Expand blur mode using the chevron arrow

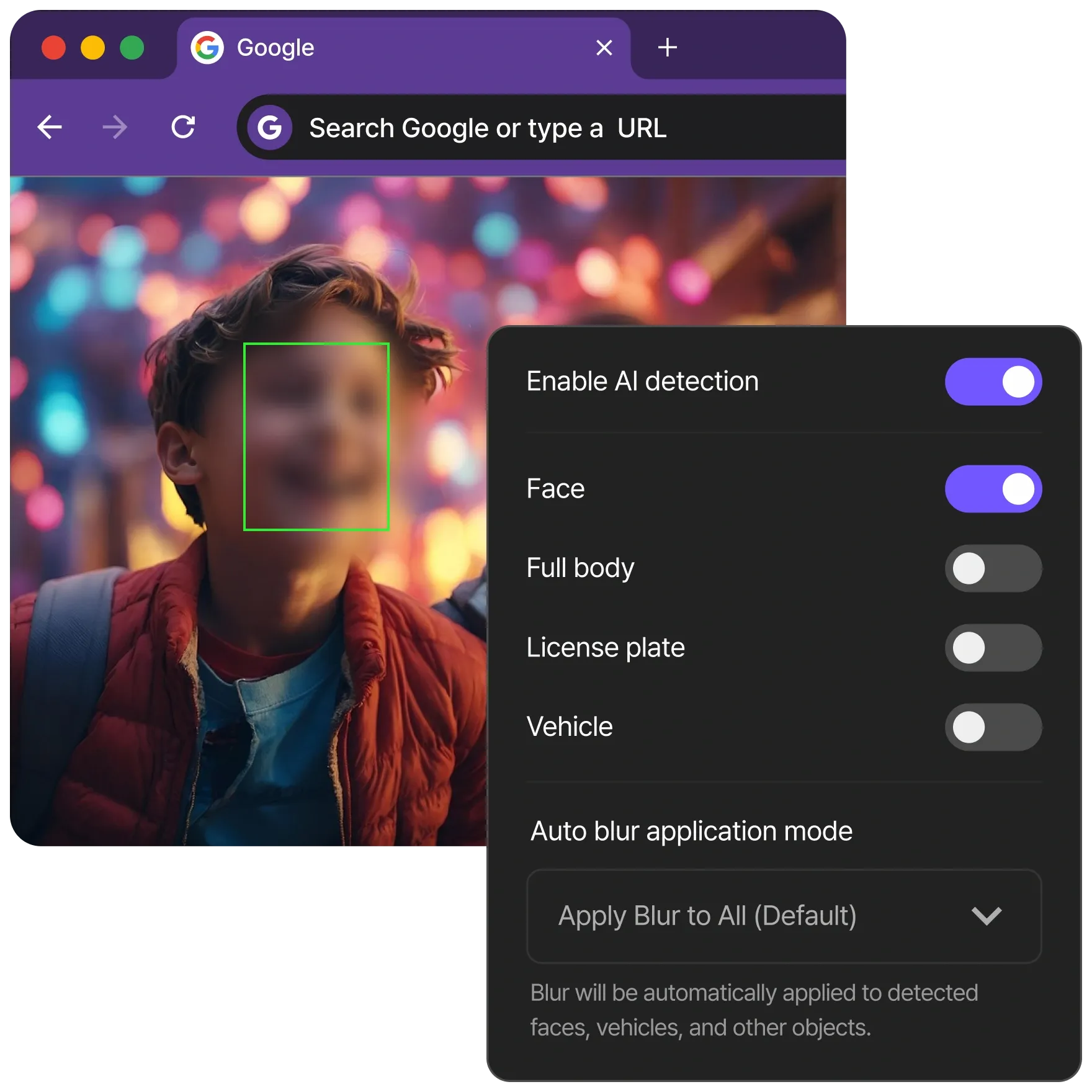[x=986, y=916]
